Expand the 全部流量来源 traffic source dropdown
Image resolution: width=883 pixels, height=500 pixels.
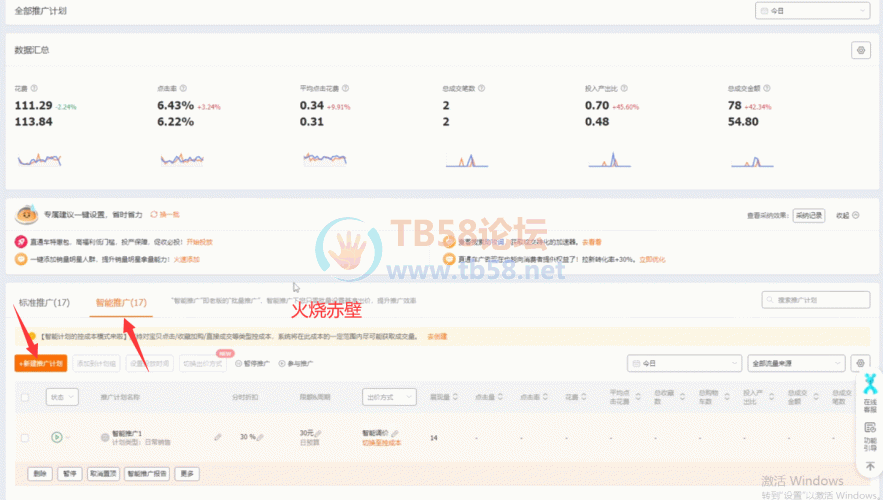[793, 363]
